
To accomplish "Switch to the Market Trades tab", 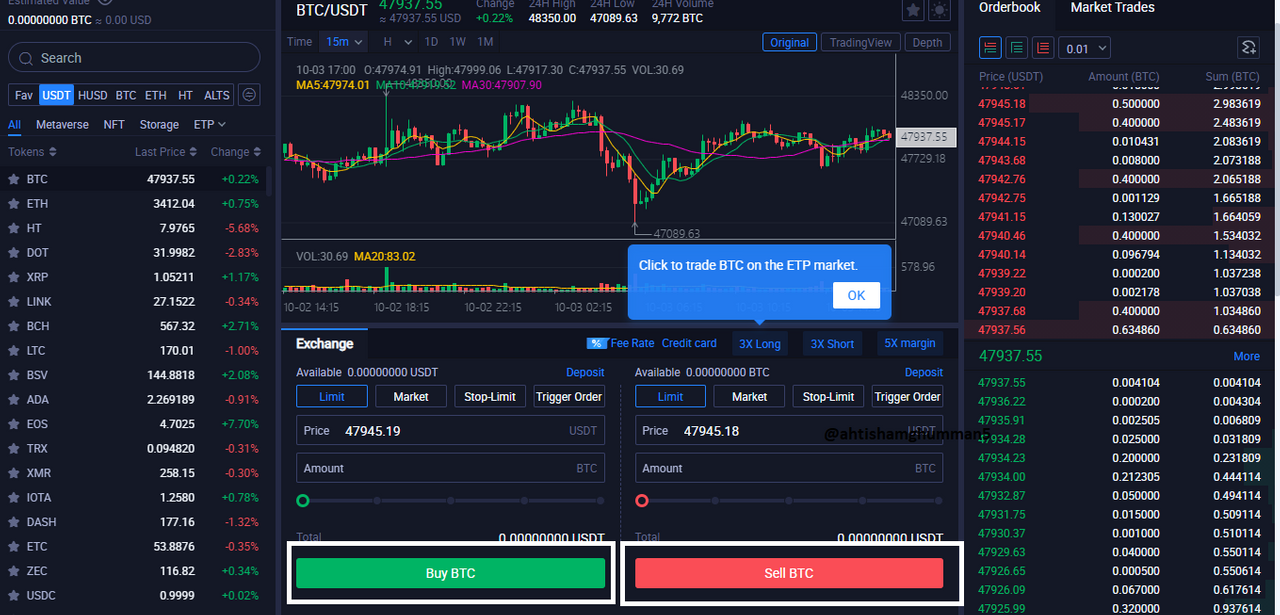I will (1112, 8).
